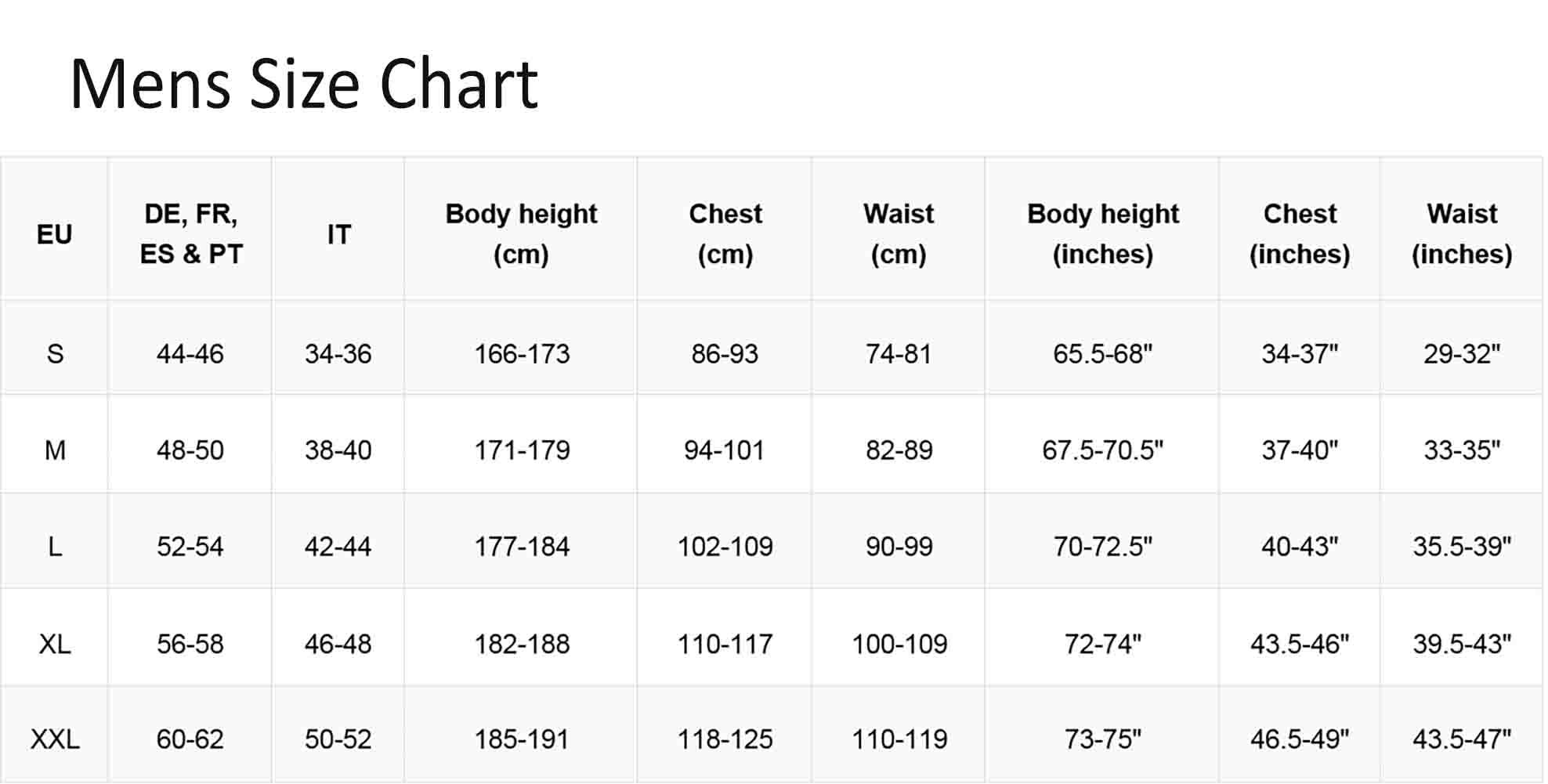Select the 72-74" body height cell

tap(1102, 644)
